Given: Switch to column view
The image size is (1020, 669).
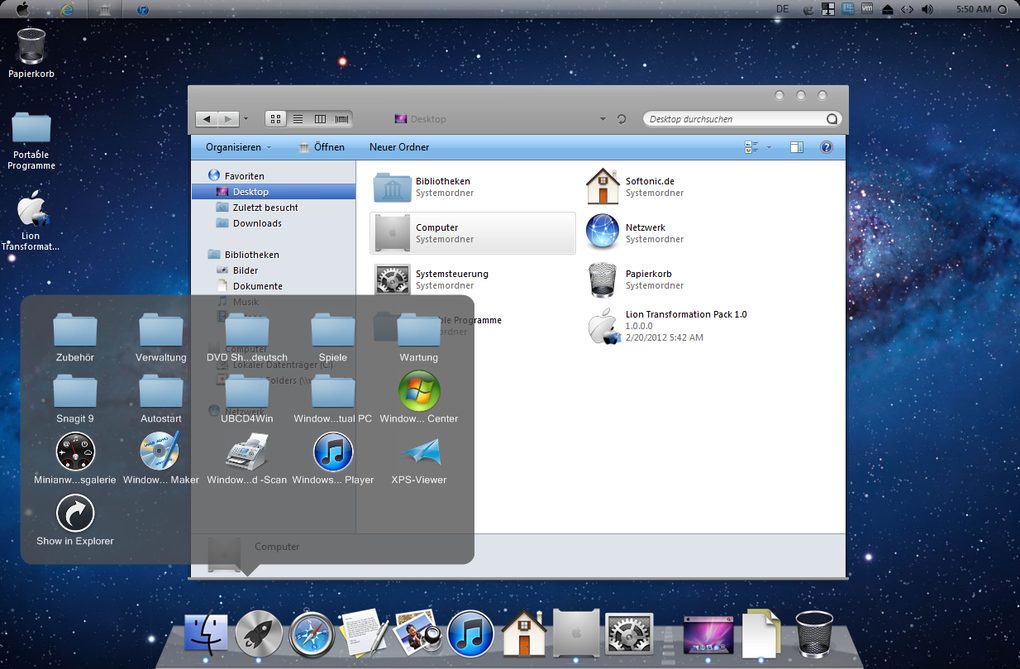Looking at the screenshot, I should 320,119.
